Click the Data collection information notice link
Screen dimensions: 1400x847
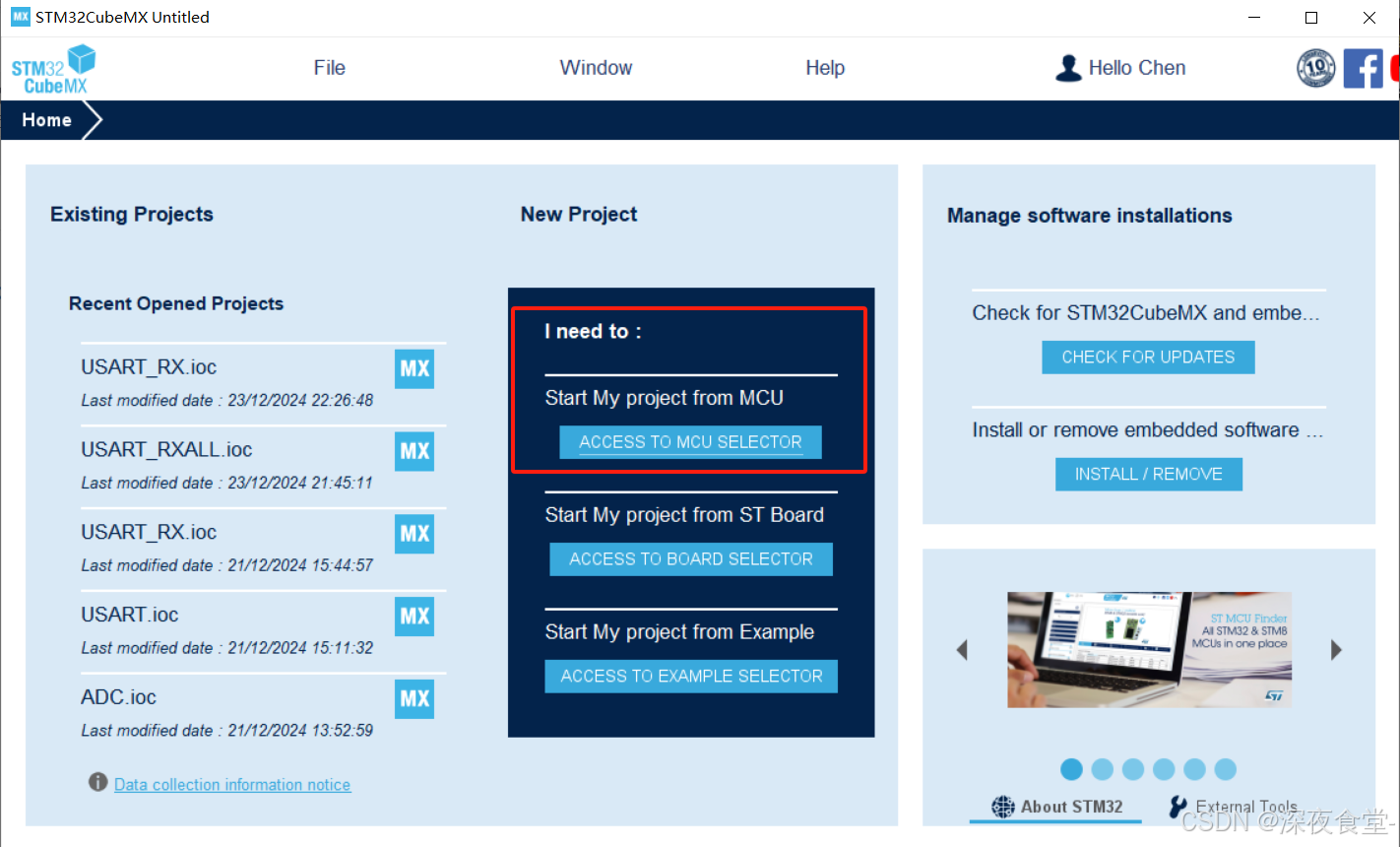[x=232, y=785]
